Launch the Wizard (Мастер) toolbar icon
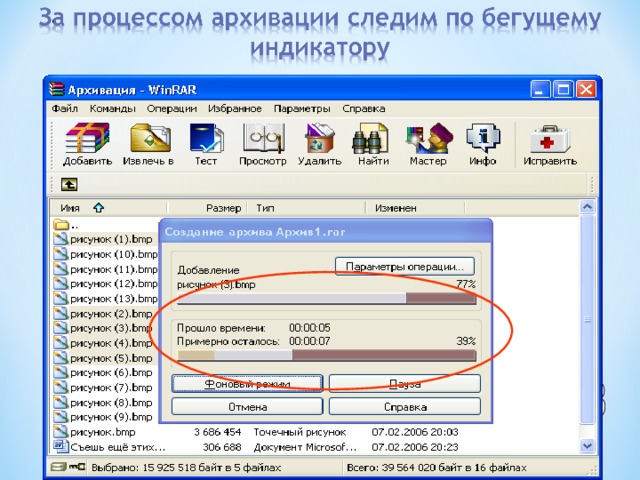Image resolution: width=640 pixels, height=480 pixels. tap(428, 140)
